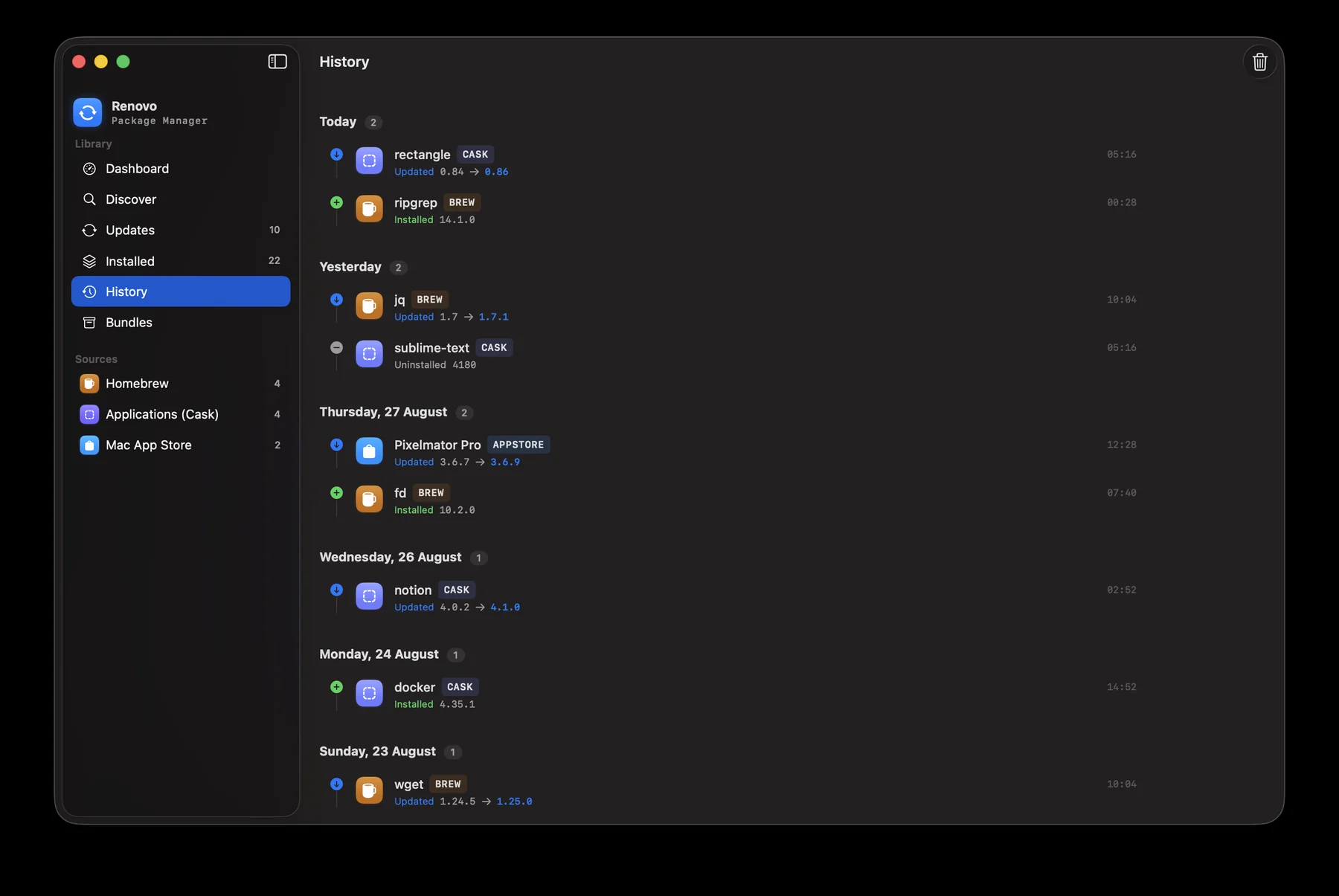Click the BREW tag next to ripgrep
The width and height of the screenshot is (1339, 896).
(x=462, y=202)
